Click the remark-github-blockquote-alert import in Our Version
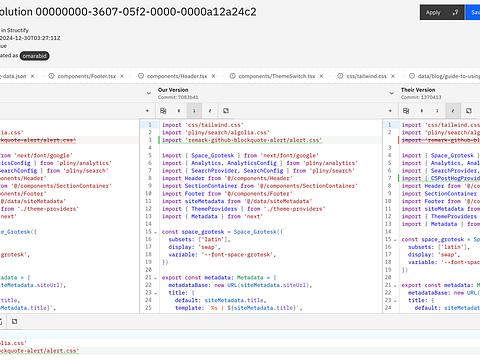This screenshot has width=480, height=360. 242,140
